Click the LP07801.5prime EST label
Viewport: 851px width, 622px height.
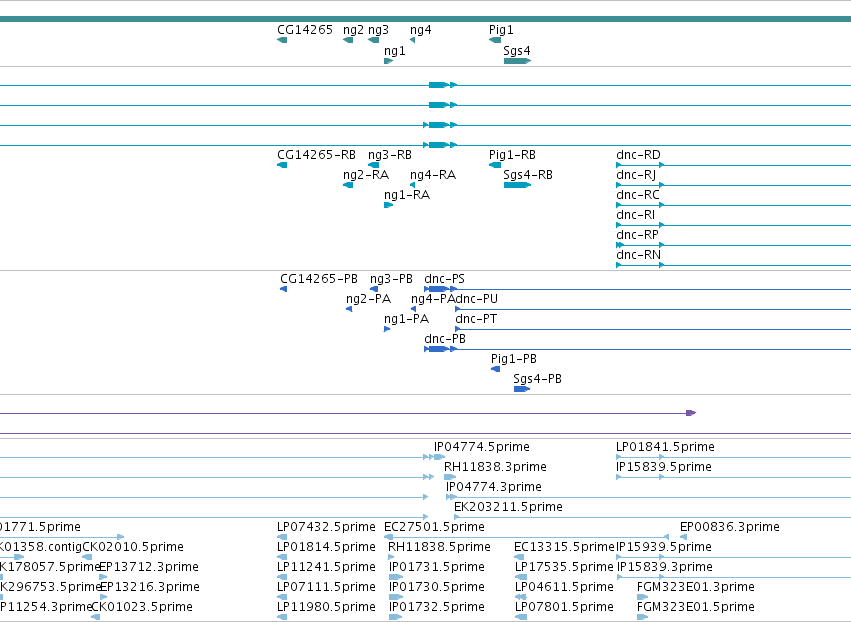pyautogui.click(x=564, y=608)
